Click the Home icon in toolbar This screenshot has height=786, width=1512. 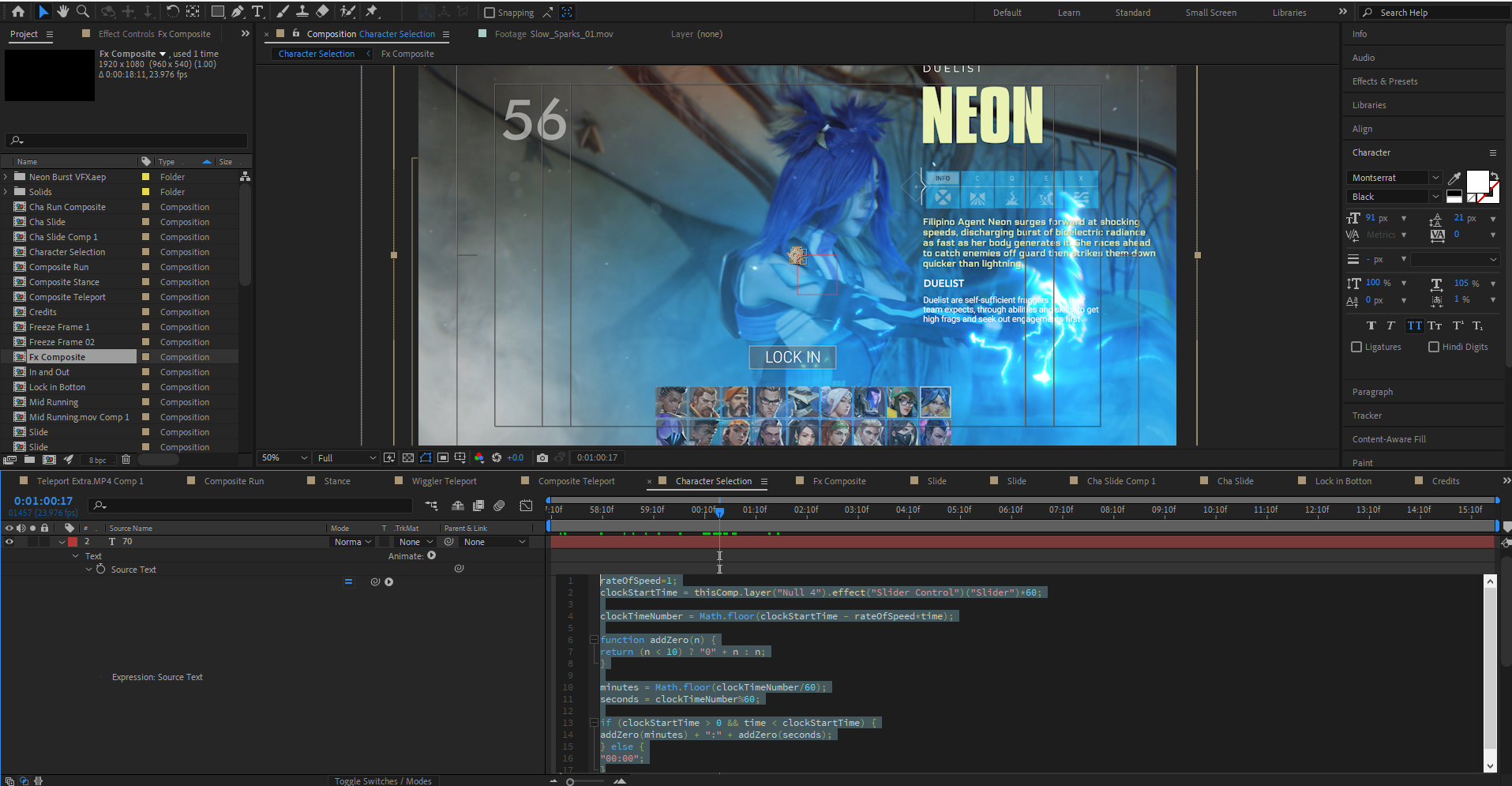pyautogui.click(x=18, y=12)
